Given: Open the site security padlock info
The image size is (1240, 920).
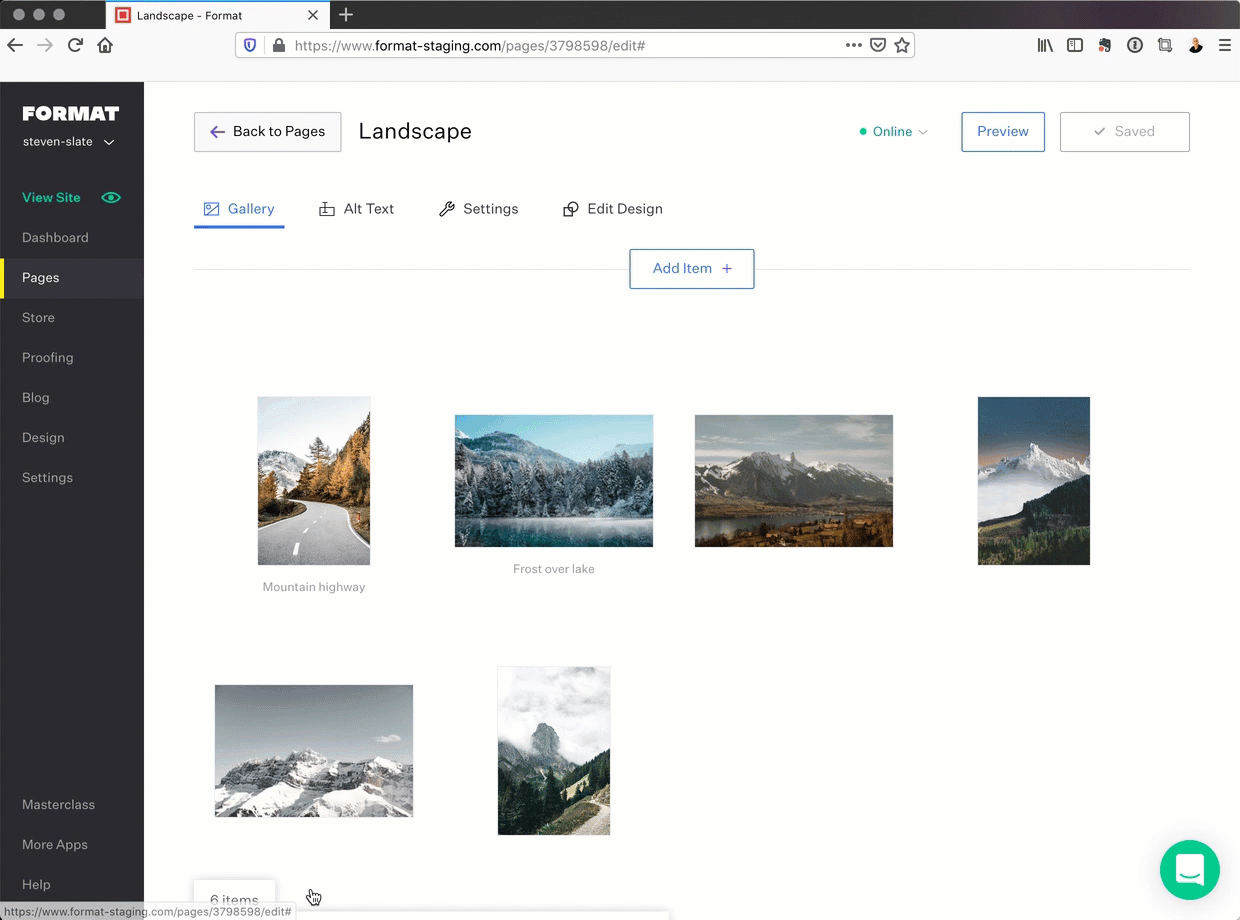Looking at the screenshot, I should (x=278, y=45).
